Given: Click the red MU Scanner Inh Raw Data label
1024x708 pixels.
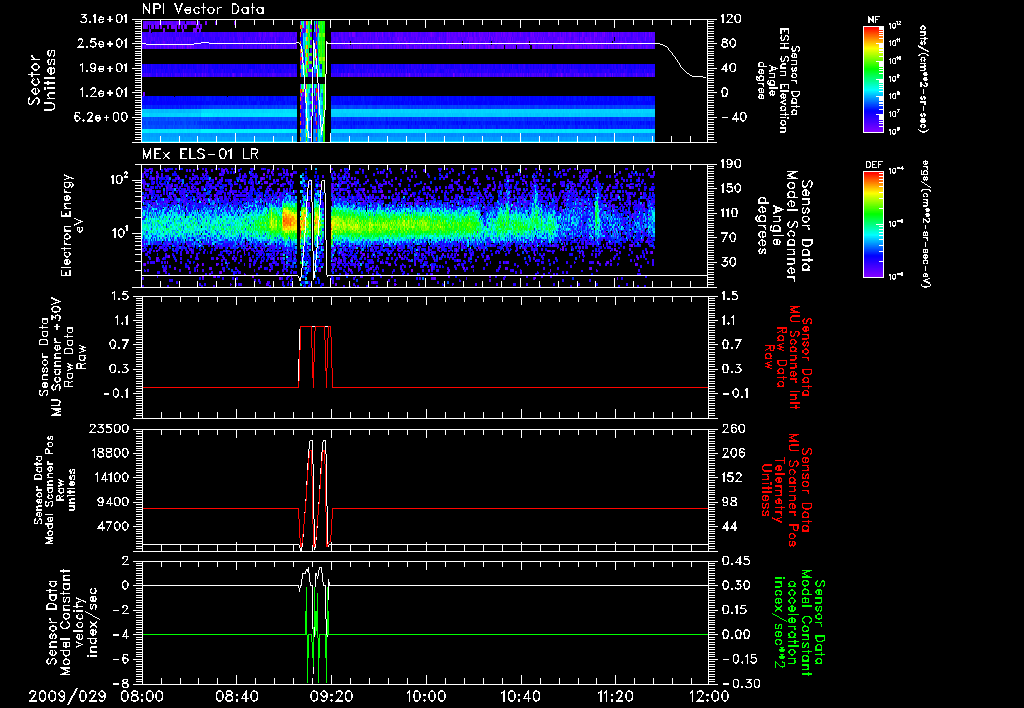Looking at the screenshot, I should [x=787, y=357].
